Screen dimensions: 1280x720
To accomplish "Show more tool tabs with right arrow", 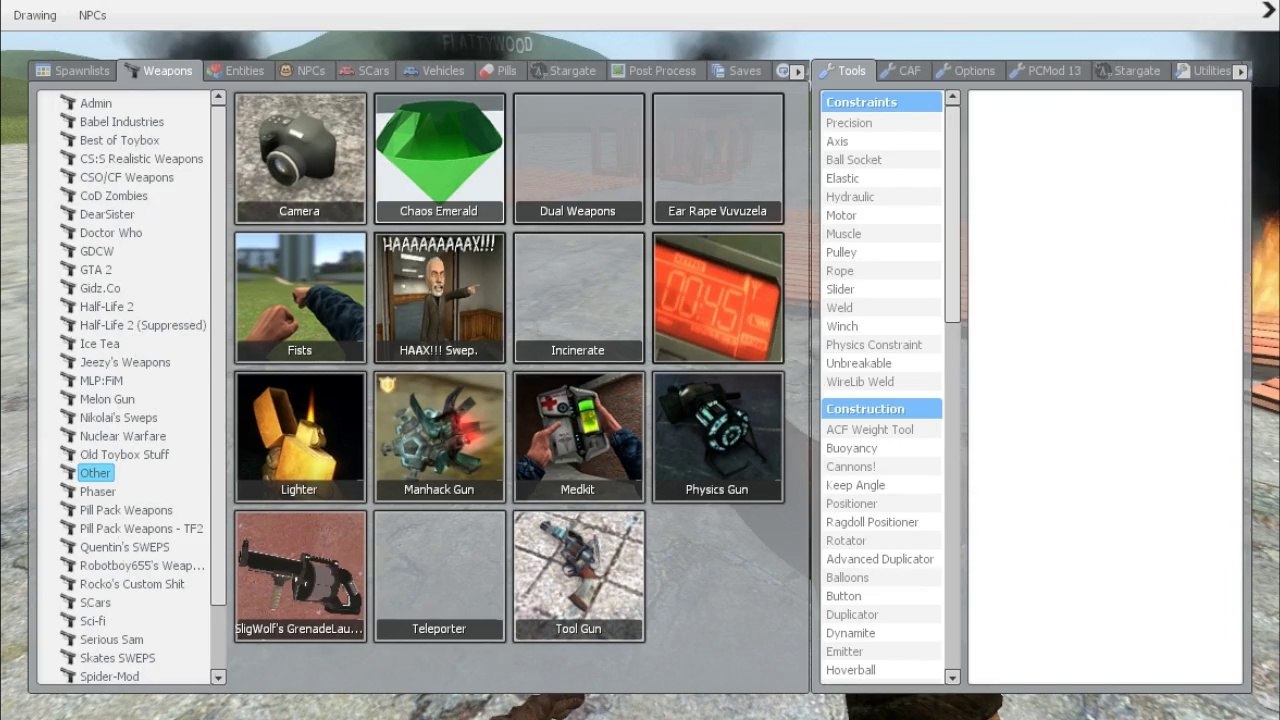I will pyautogui.click(x=1240, y=72).
